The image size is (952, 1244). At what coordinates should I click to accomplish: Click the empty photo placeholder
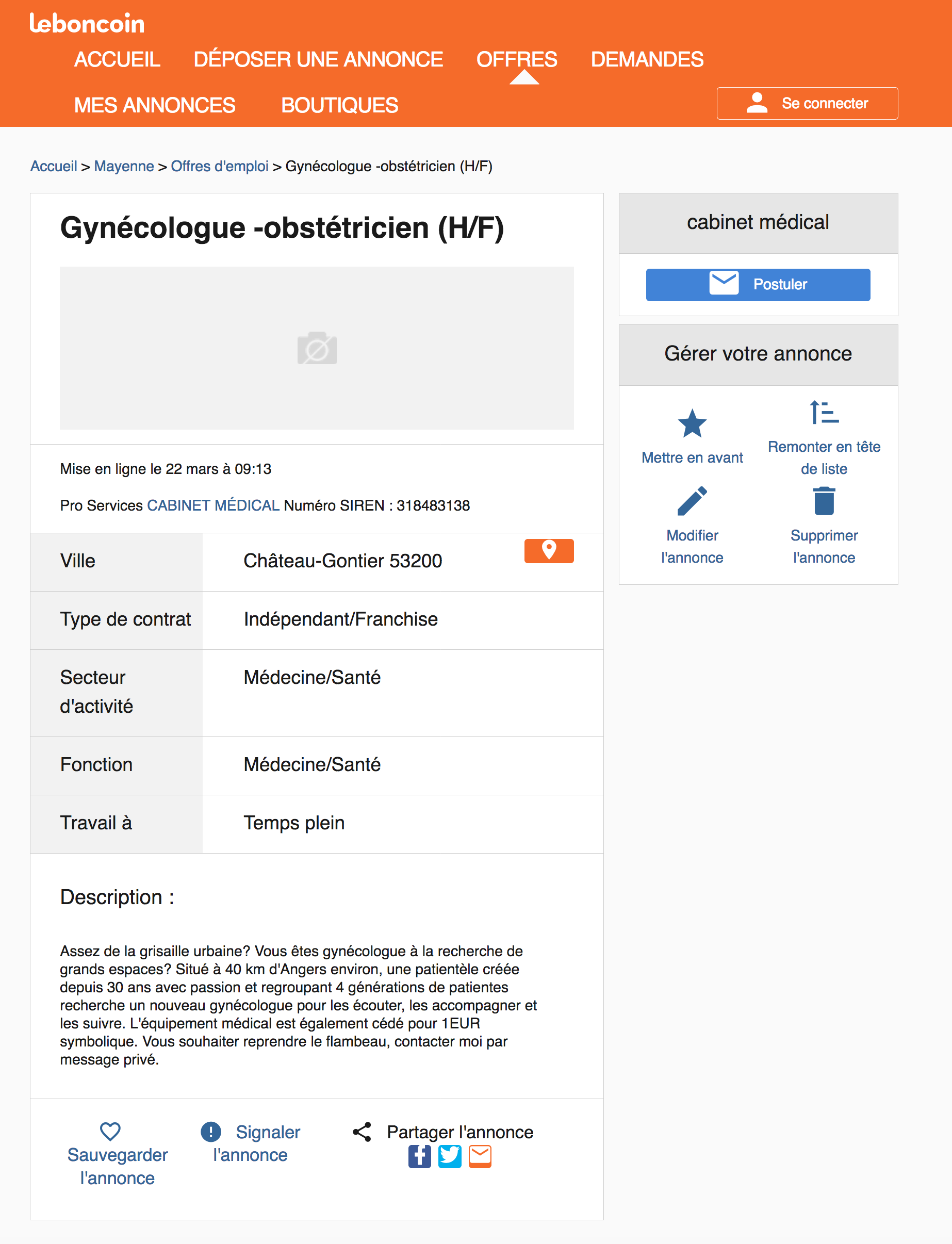(x=317, y=348)
